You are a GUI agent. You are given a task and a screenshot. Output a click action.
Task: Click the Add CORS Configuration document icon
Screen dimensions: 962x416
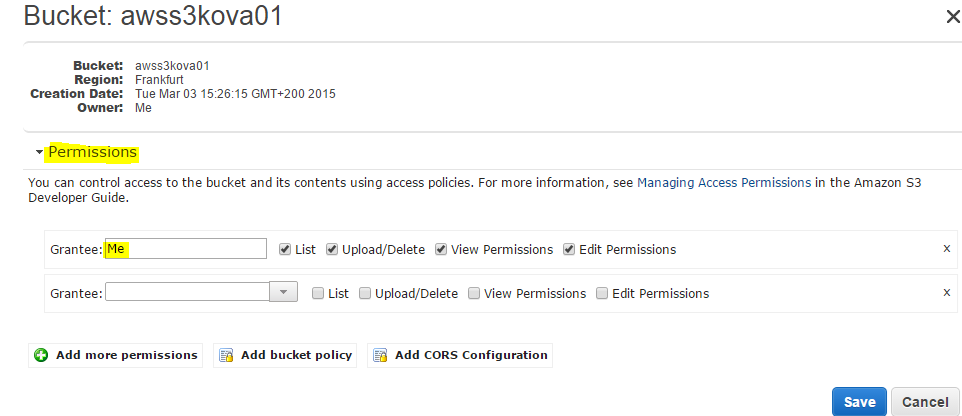[x=380, y=355]
